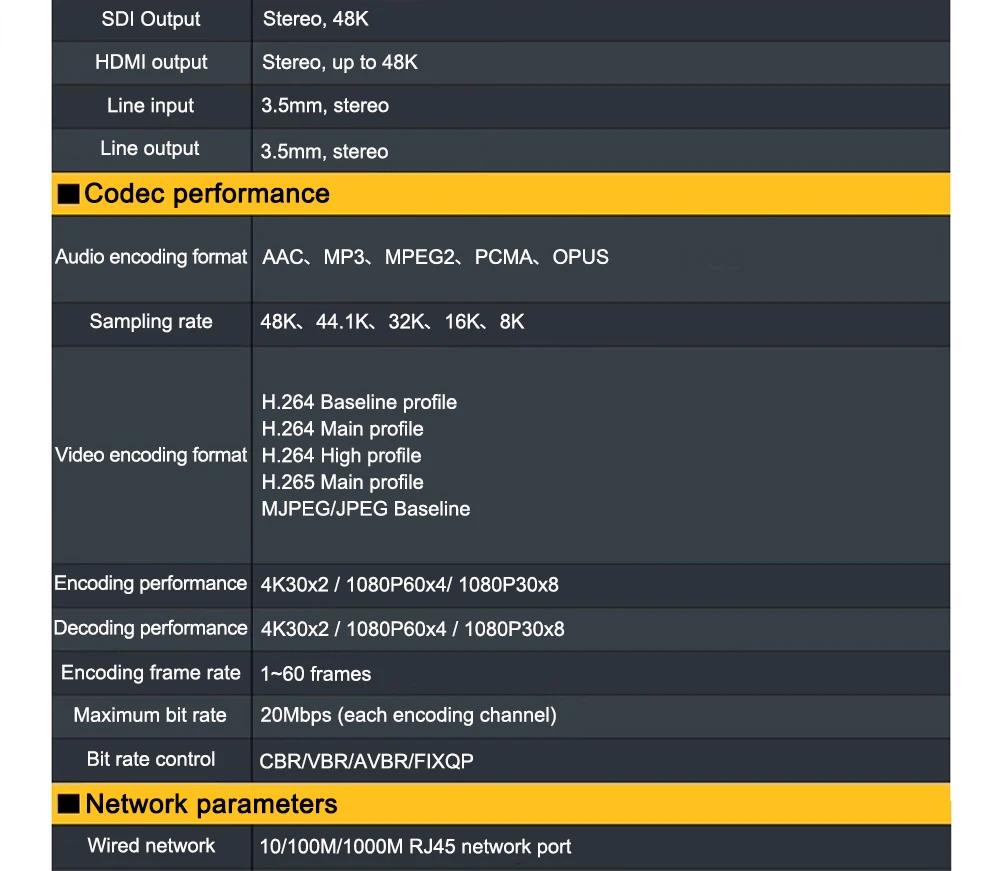This screenshot has width=1000, height=871.
Task: Click the OPUS audio format text
Action: (x=580, y=257)
